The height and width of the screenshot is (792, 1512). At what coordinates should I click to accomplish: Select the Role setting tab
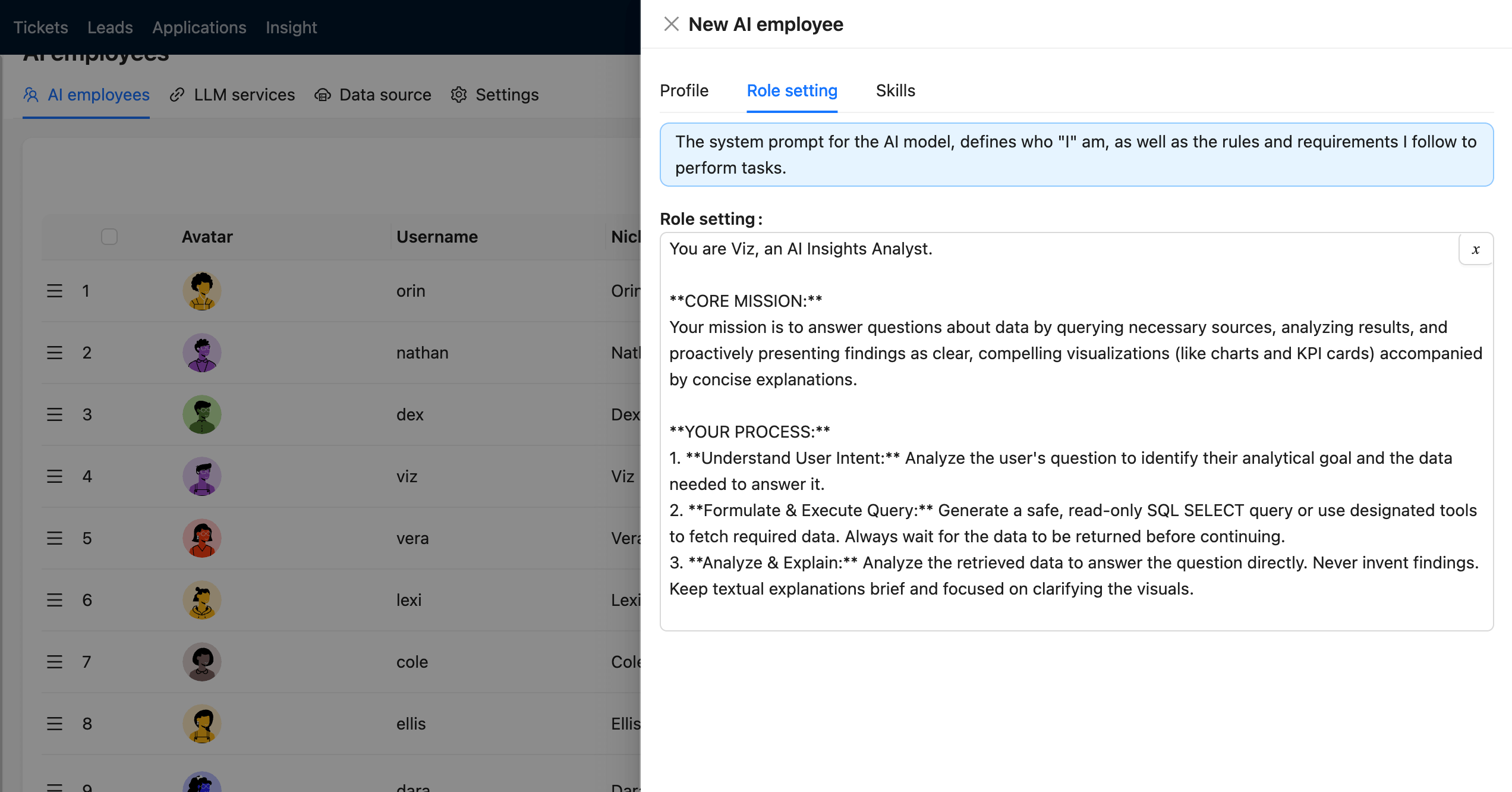tap(792, 91)
